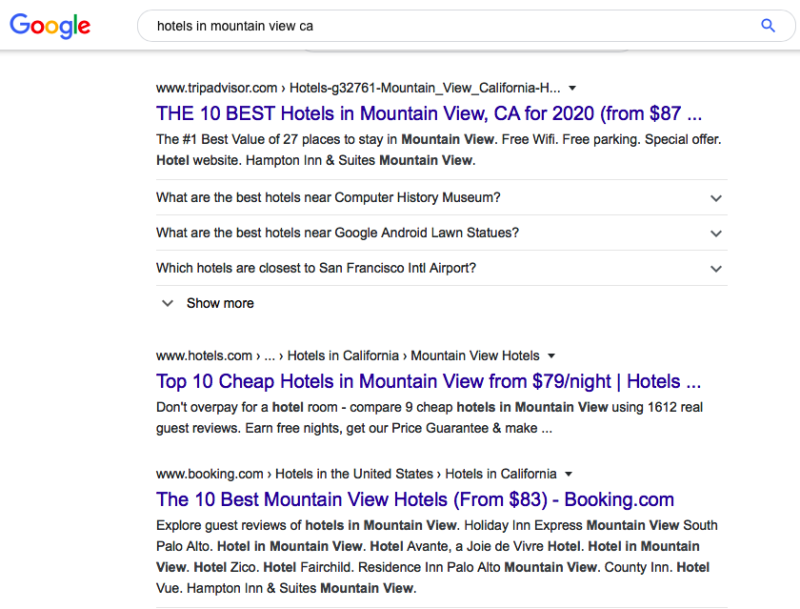Image resolution: width=800 pixels, height=609 pixels.
Task: Click the chevron icon left of Show more
Action: point(167,303)
